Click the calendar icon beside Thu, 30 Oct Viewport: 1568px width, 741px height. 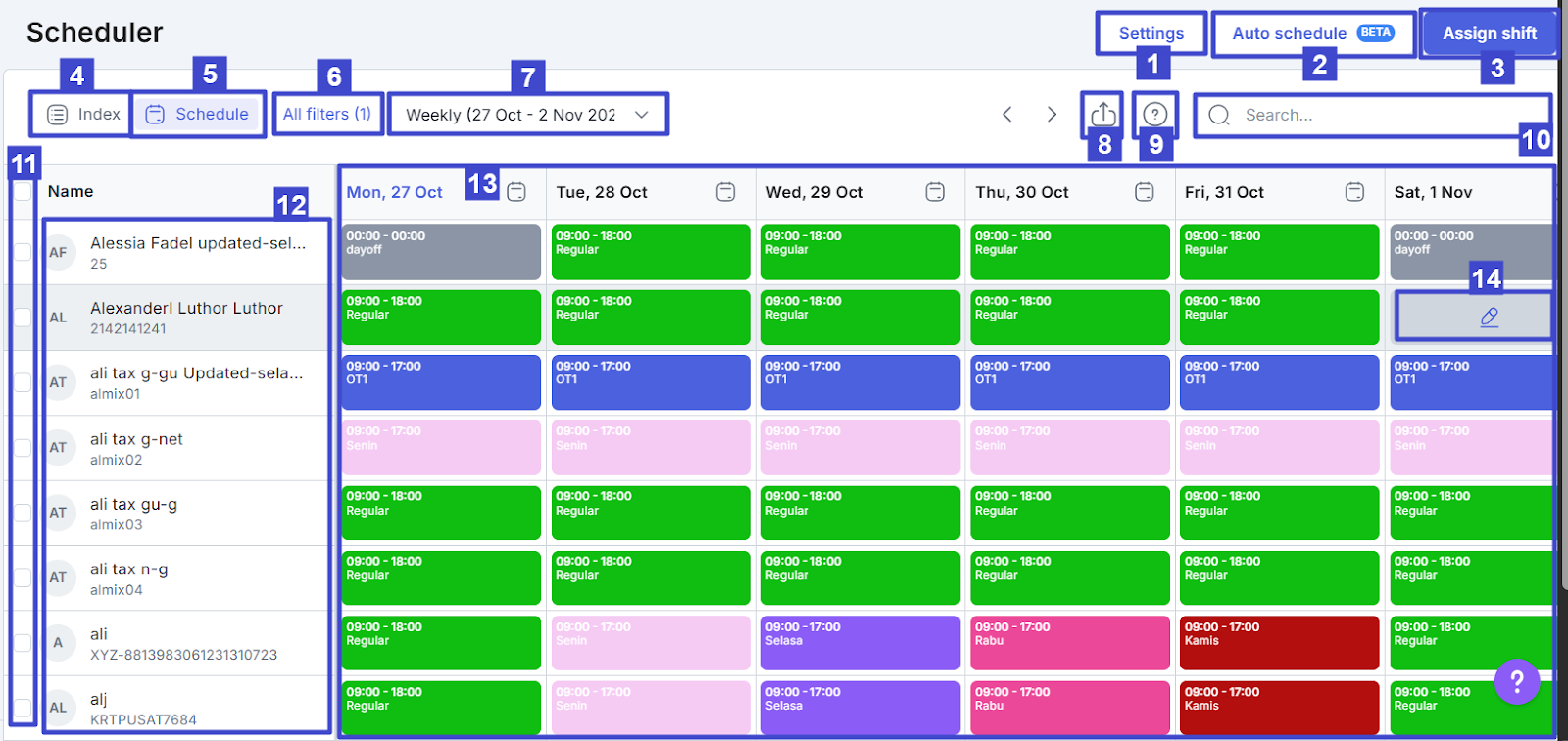click(1144, 192)
